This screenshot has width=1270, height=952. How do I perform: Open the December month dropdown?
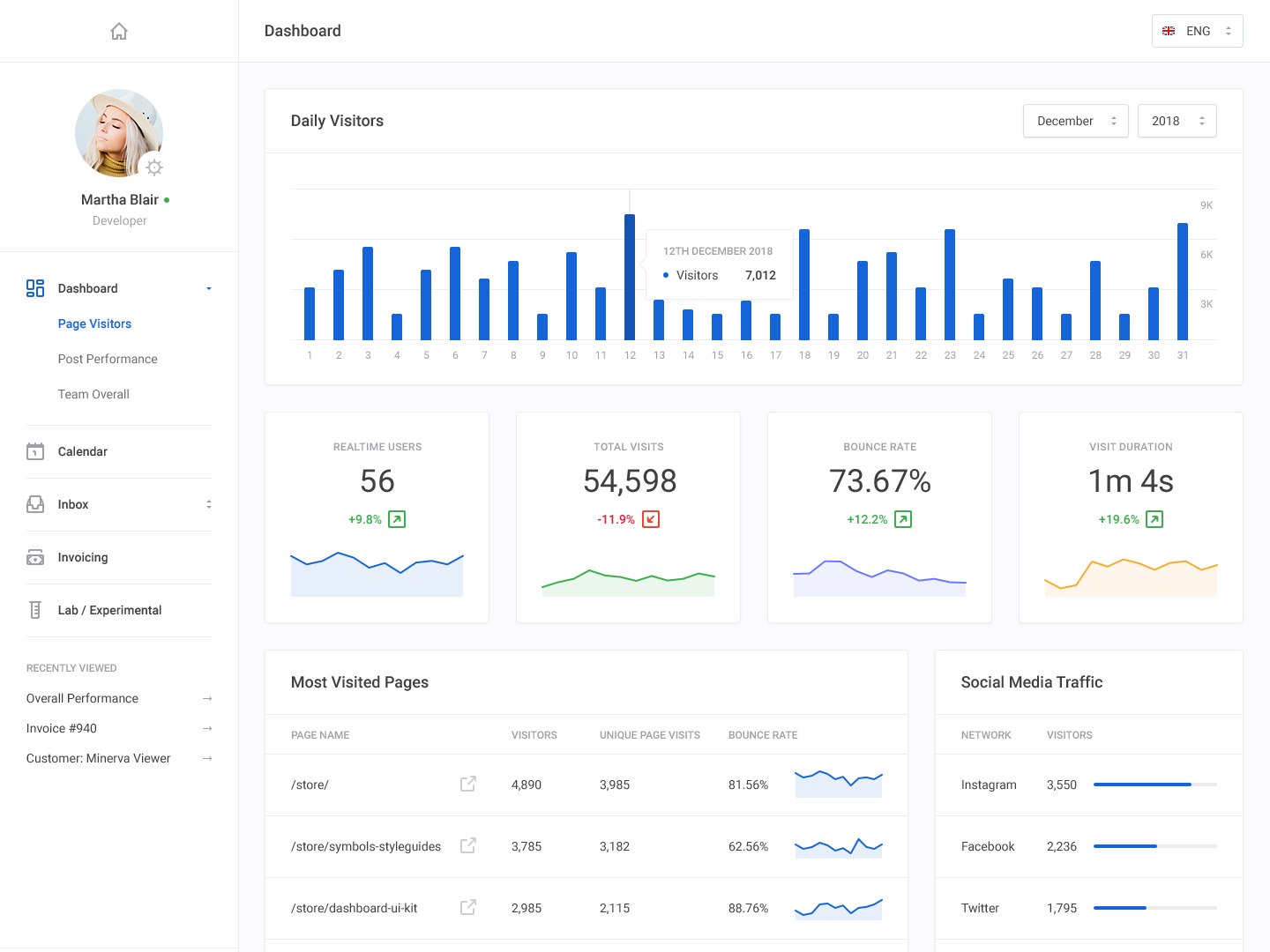(x=1075, y=121)
